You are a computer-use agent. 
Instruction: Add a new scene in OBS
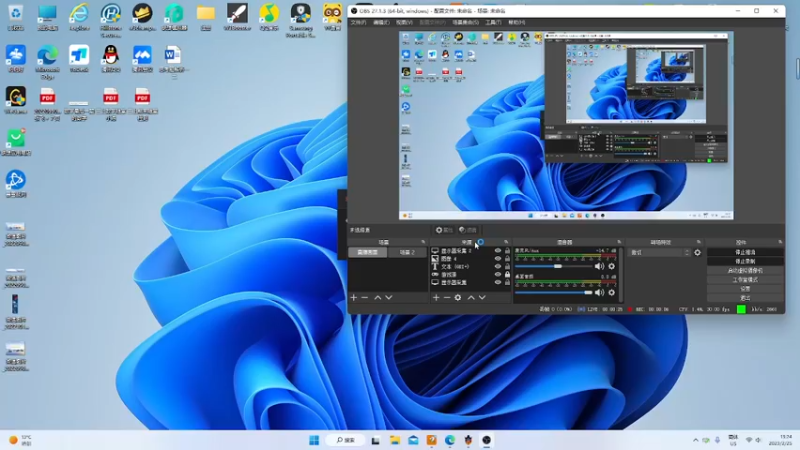(354, 297)
